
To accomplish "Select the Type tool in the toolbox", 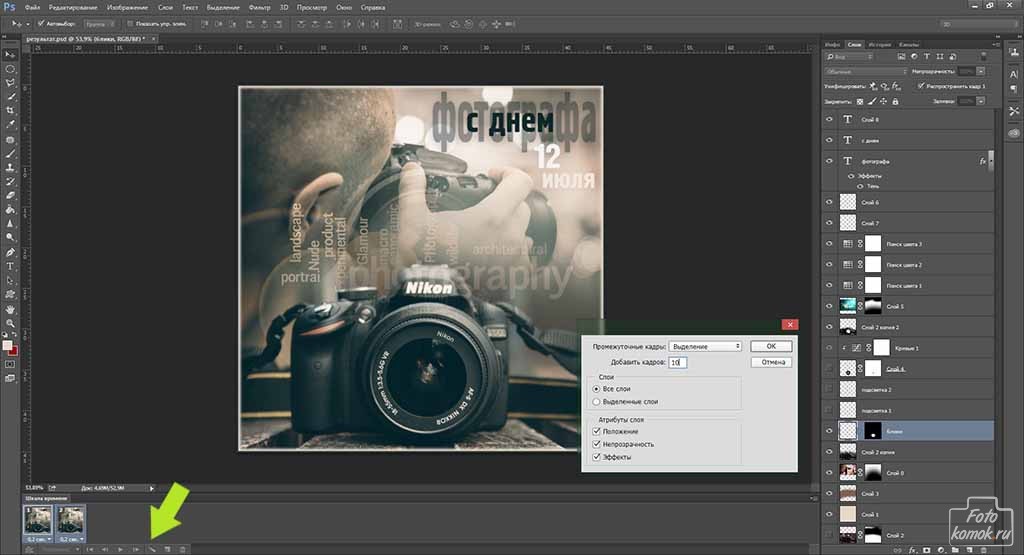I will (x=10, y=266).
